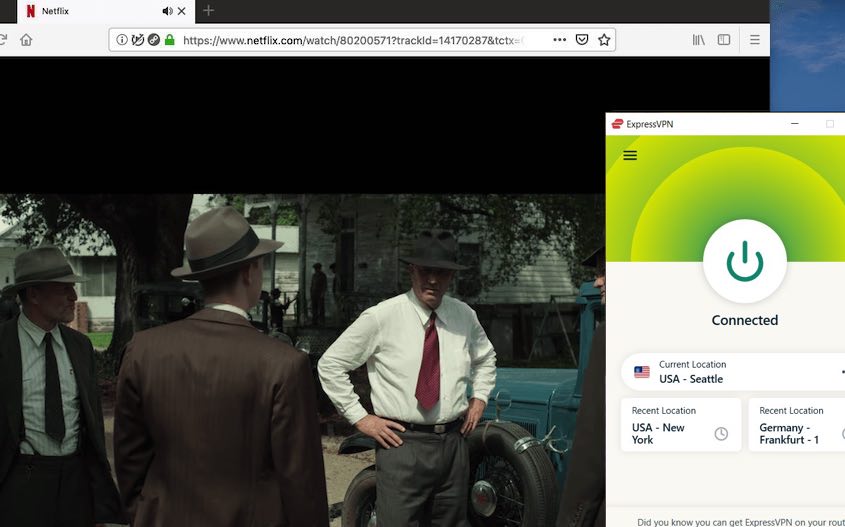This screenshot has width=845, height=527.
Task: Open a new browser tab
Action: pos(208,11)
